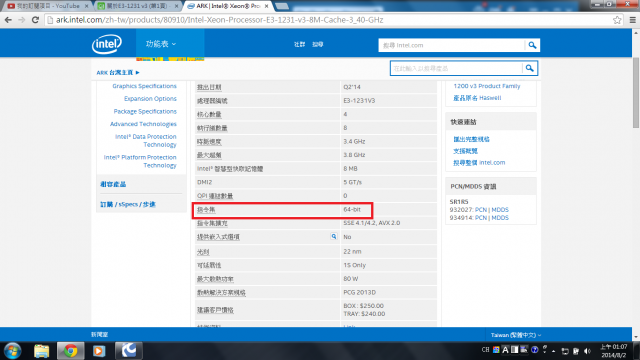Select SSE 4.1/4.2, AVX 2.0 value

371,223
